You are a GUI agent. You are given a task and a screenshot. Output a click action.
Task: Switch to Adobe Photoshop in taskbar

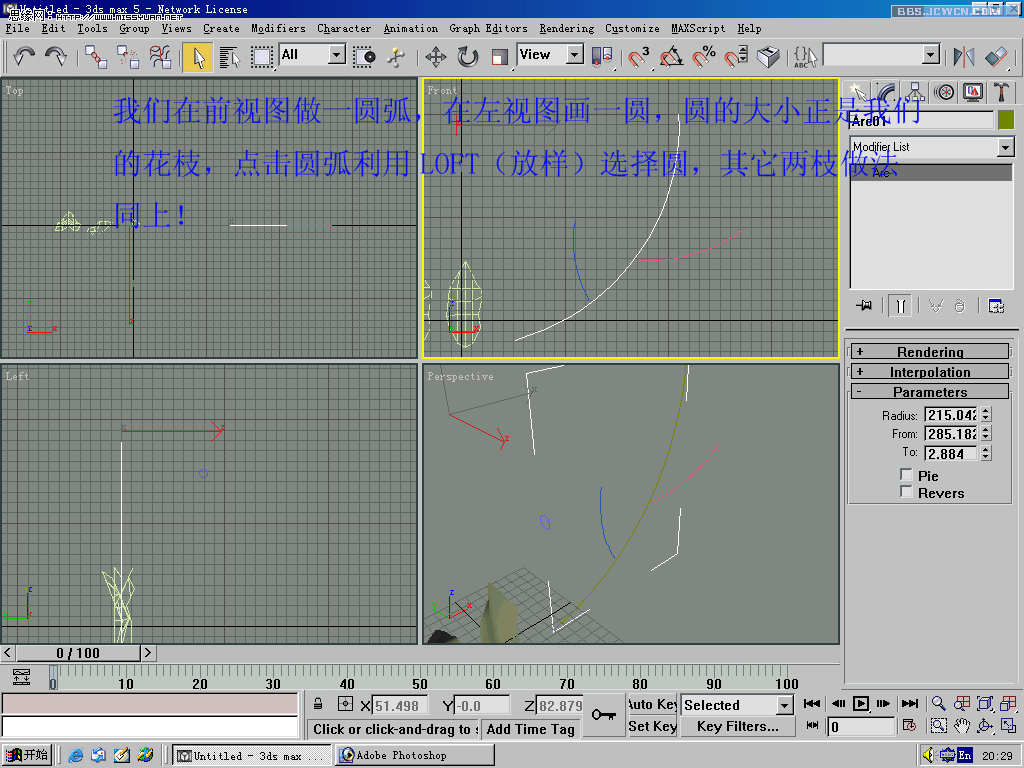pos(415,756)
